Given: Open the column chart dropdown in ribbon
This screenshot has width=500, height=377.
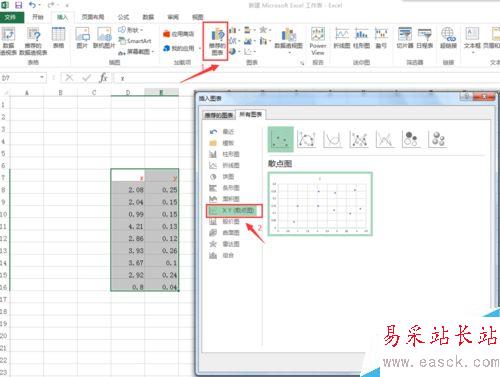Looking at the screenshot, I should [x=234, y=30].
